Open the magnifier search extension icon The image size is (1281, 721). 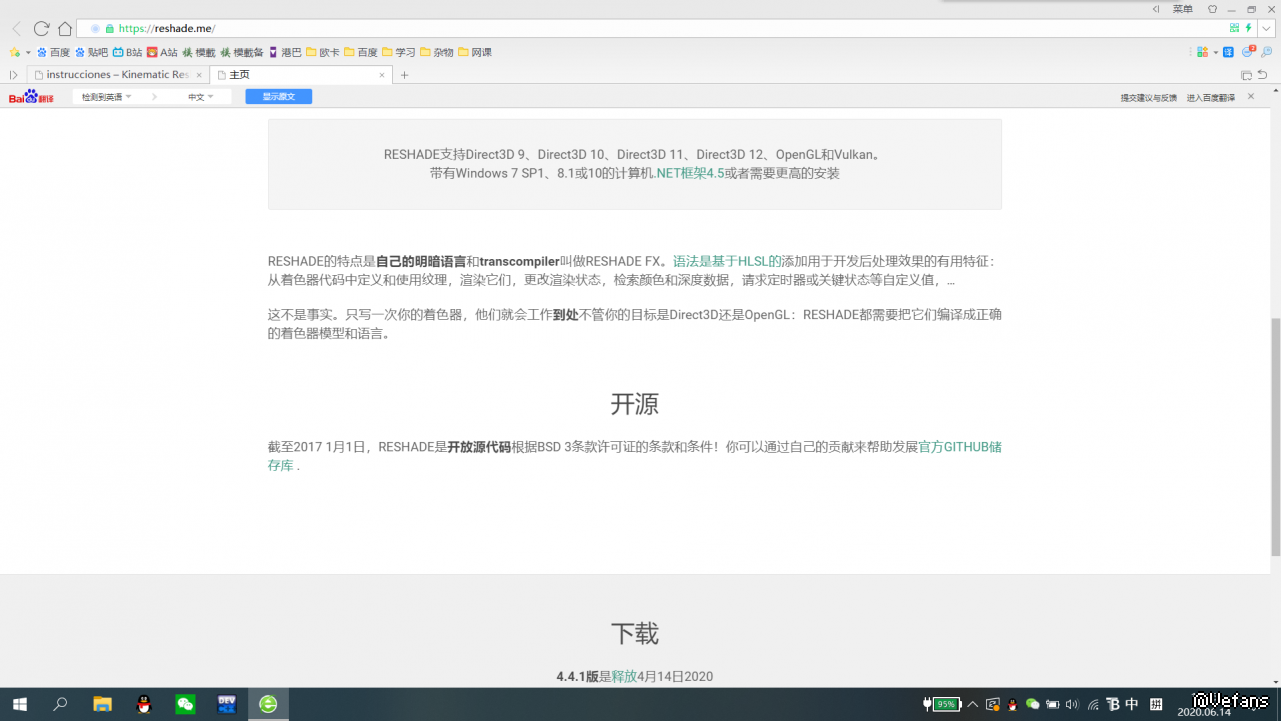[x=1266, y=52]
